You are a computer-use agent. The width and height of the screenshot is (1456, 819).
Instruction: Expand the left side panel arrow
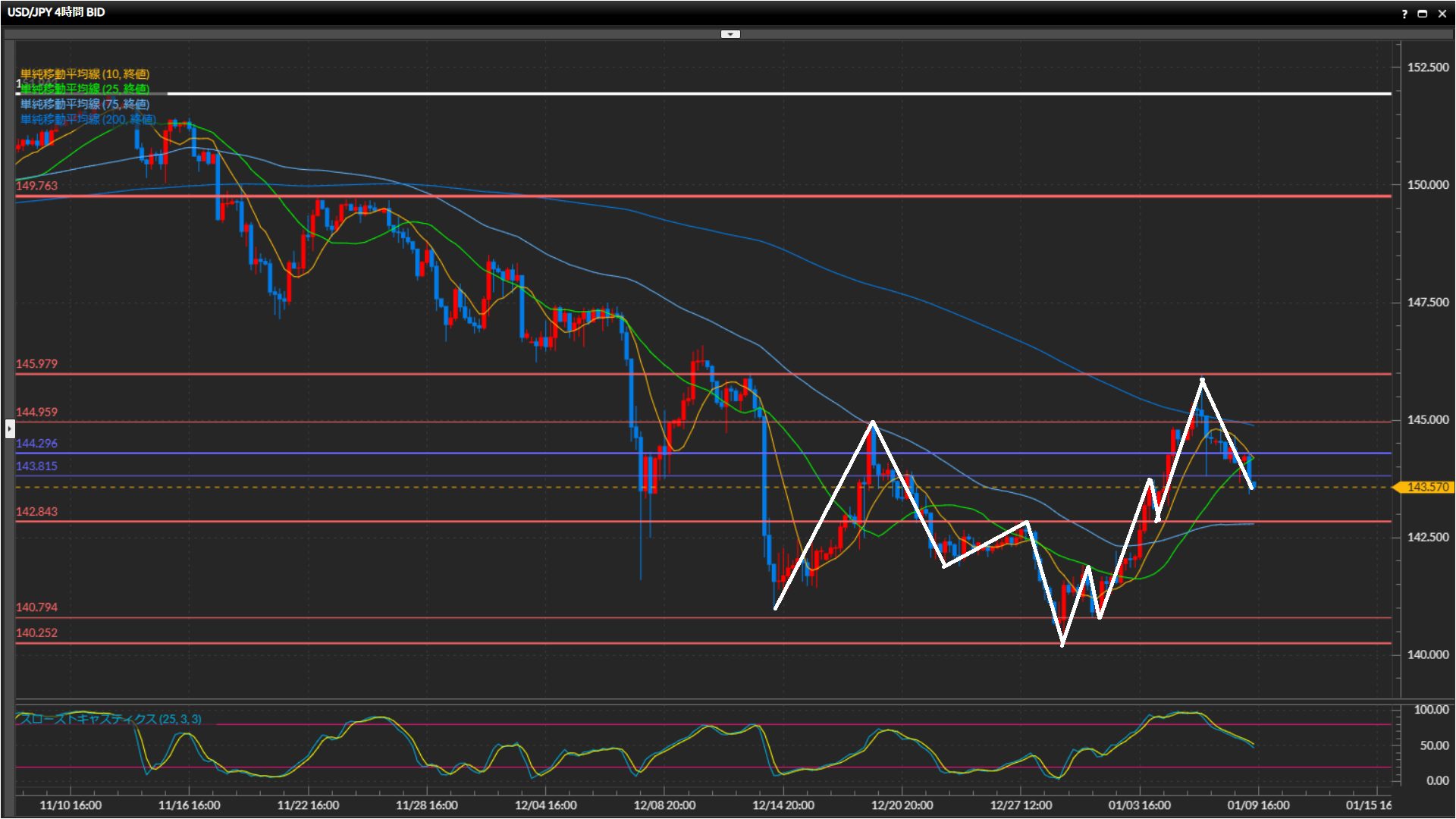[9, 428]
